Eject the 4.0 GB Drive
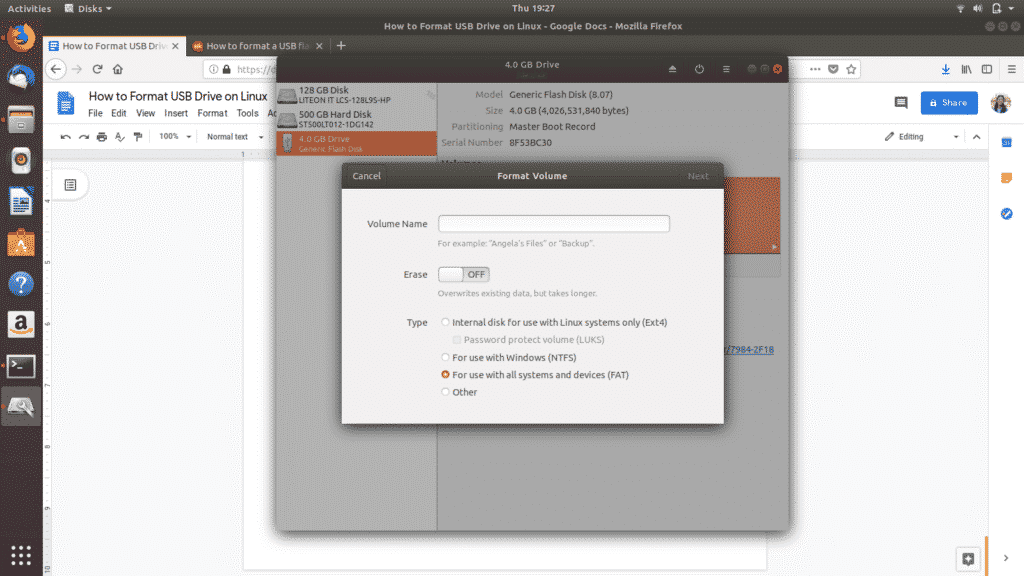This screenshot has height=576, width=1024. pyautogui.click(x=673, y=69)
